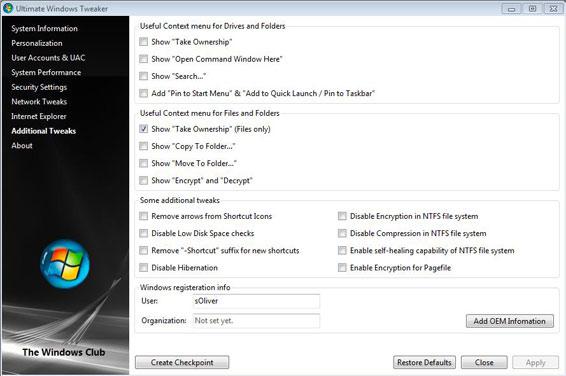Click the Apply button
The width and height of the screenshot is (566, 376).
(x=535, y=362)
